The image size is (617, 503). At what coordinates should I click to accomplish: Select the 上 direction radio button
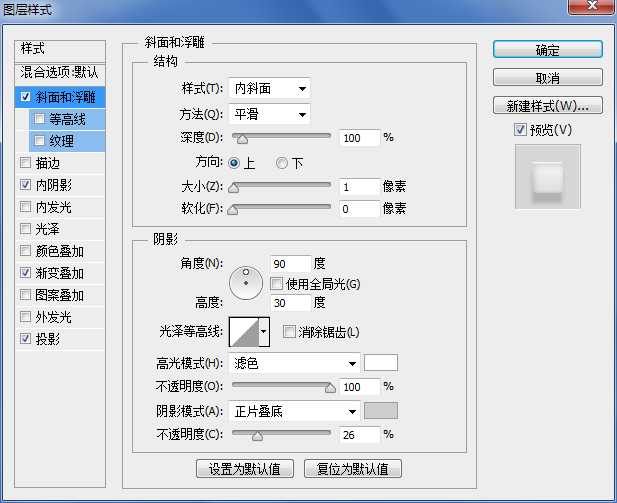234,163
